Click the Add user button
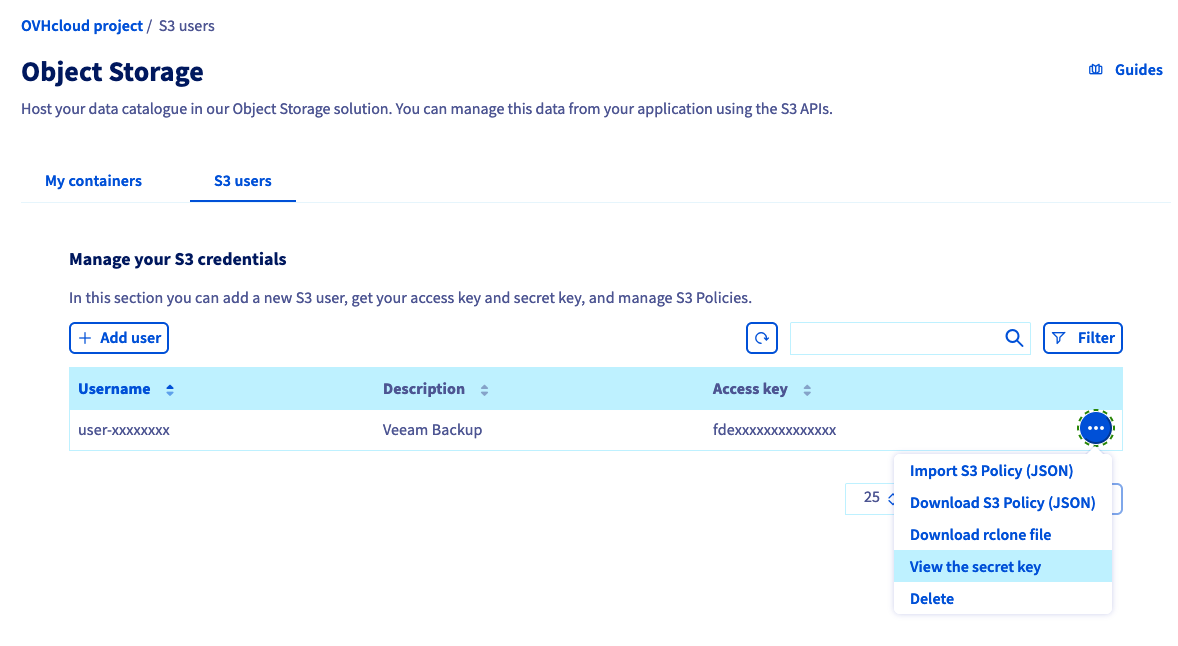 tap(118, 338)
